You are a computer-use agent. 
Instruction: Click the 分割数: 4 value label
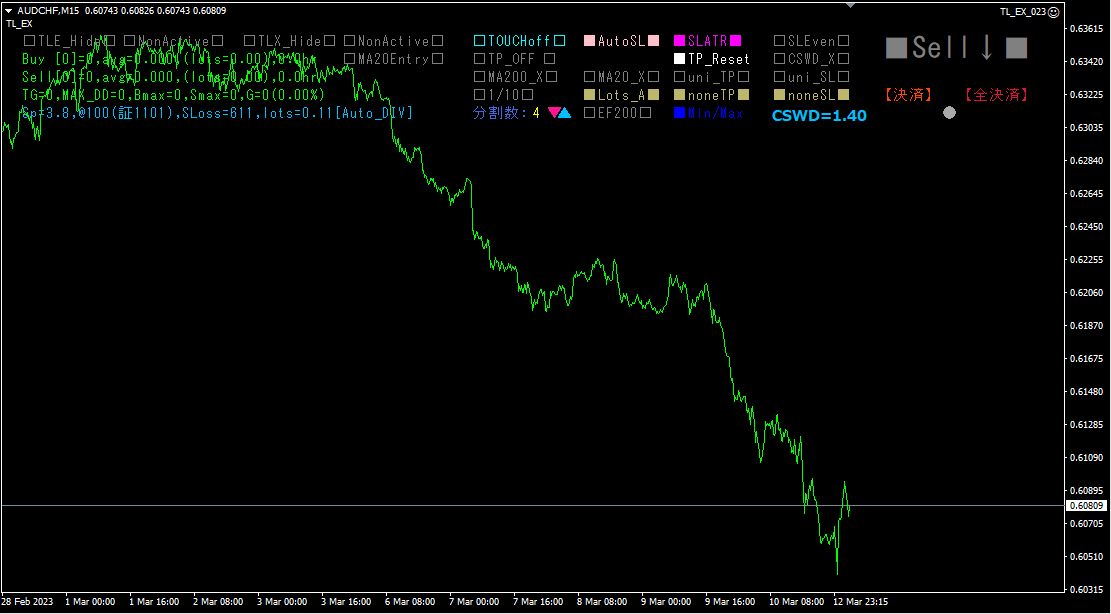coord(506,112)
